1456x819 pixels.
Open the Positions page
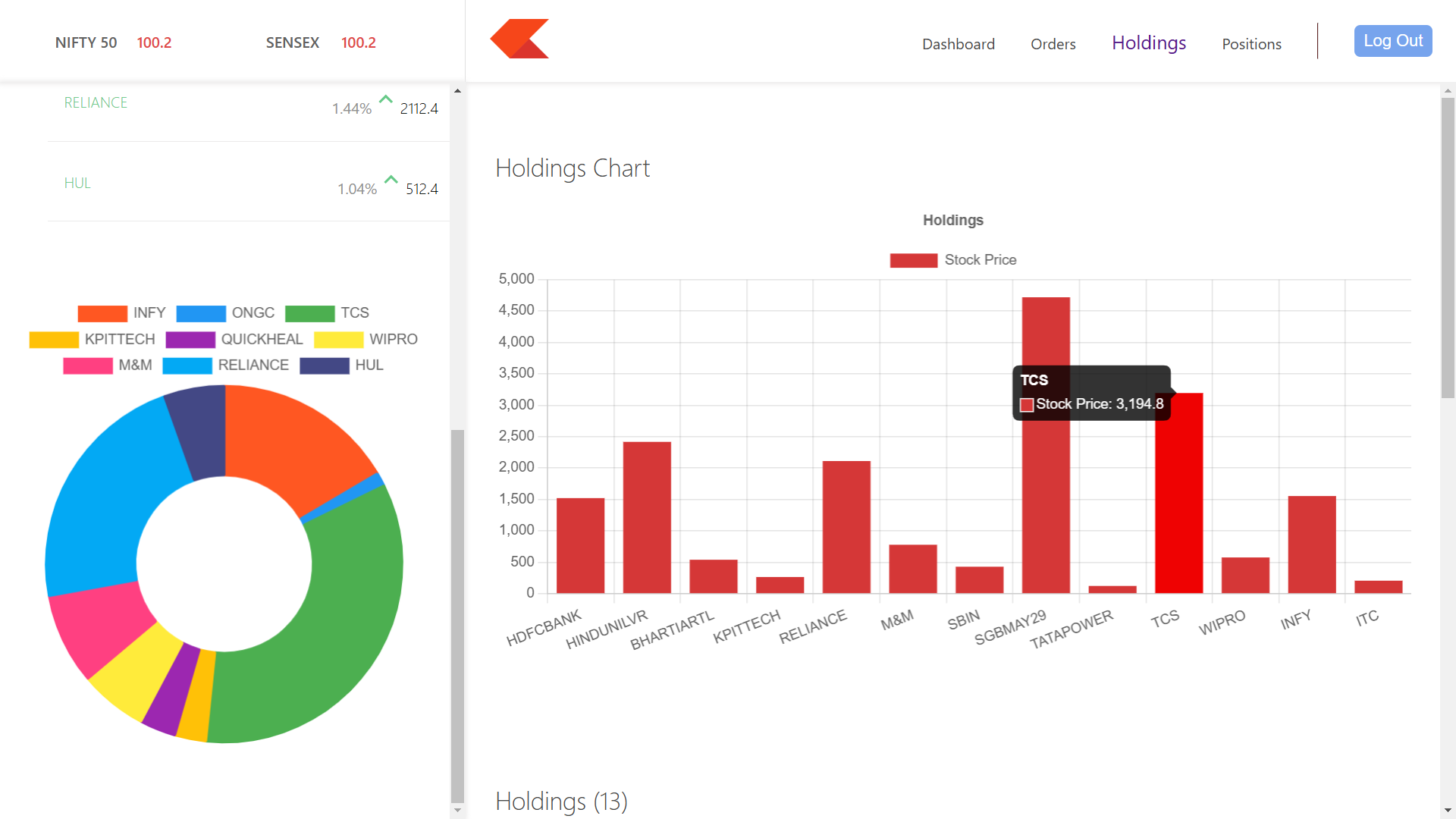pyautogui.click(x=1252, y=44)
